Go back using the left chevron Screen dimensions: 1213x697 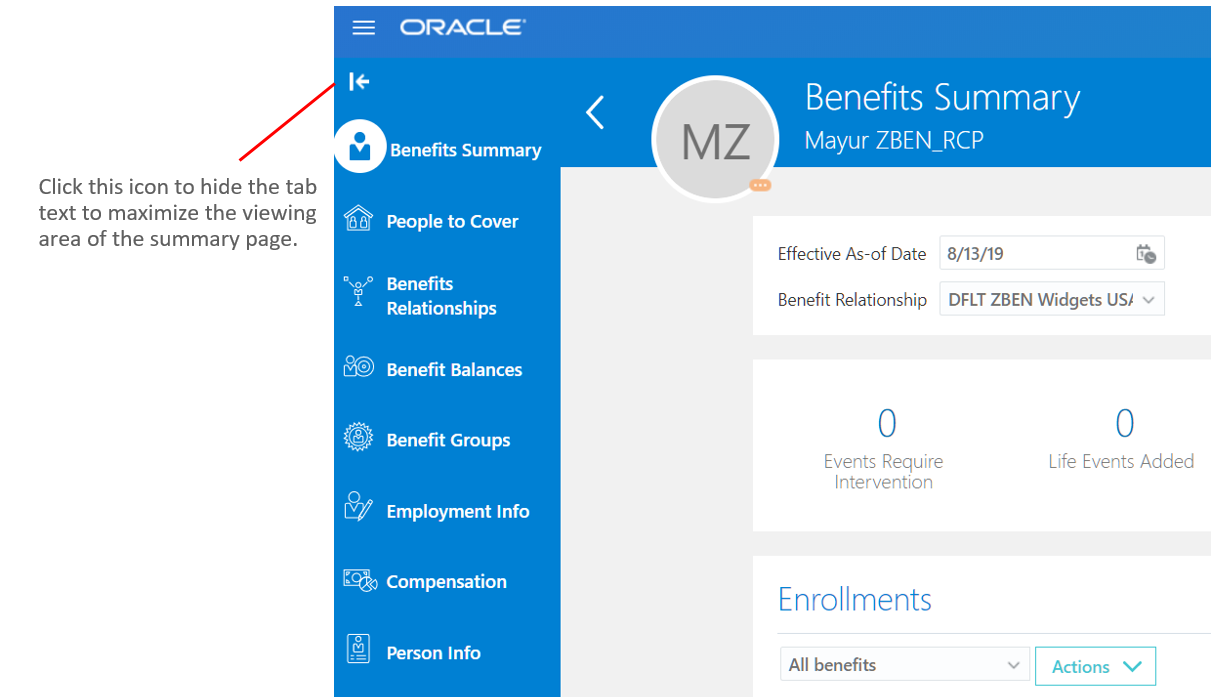coord(595,112)
